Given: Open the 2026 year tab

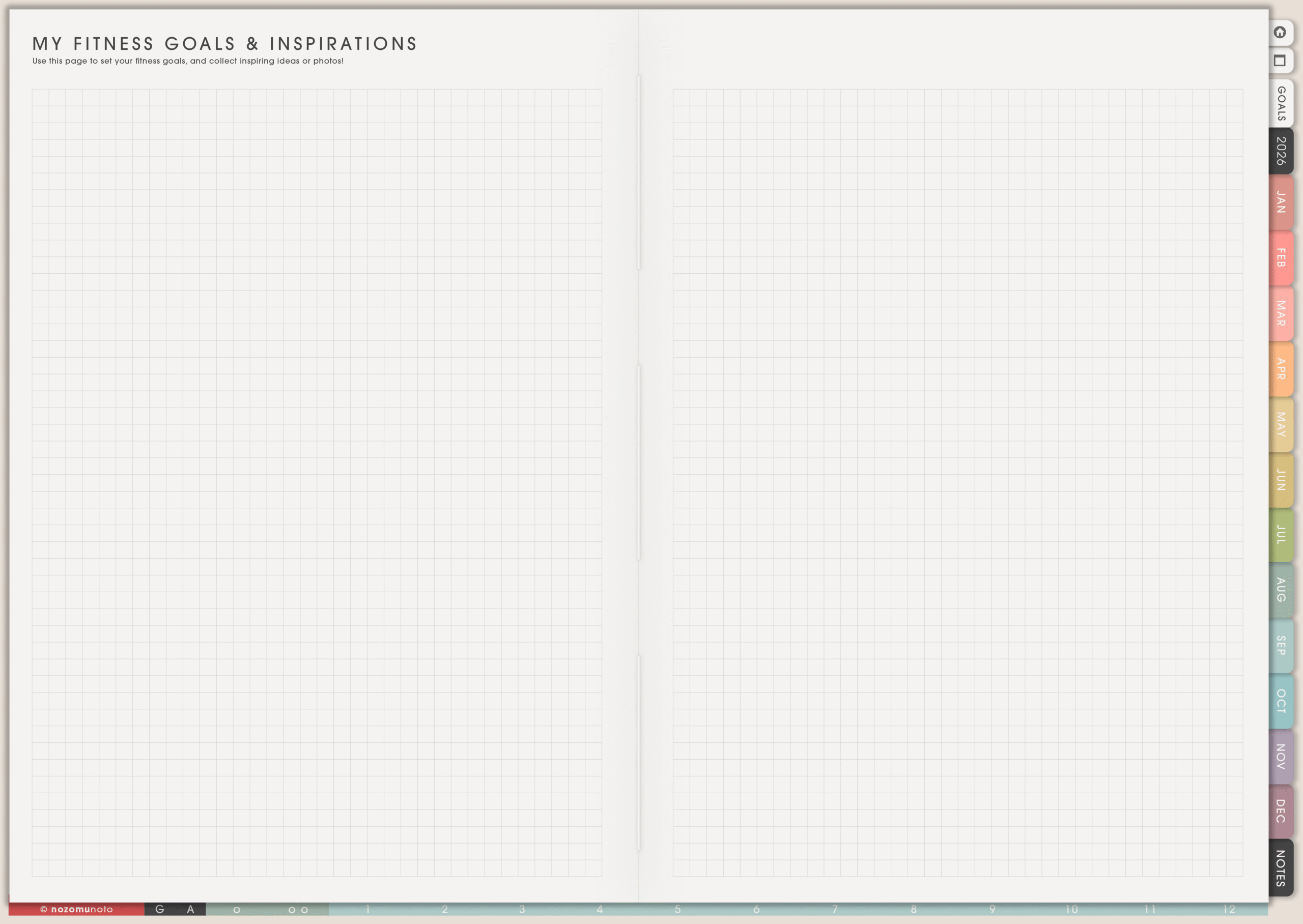Looking at the screenshot, I should [x=1281, y=151].
